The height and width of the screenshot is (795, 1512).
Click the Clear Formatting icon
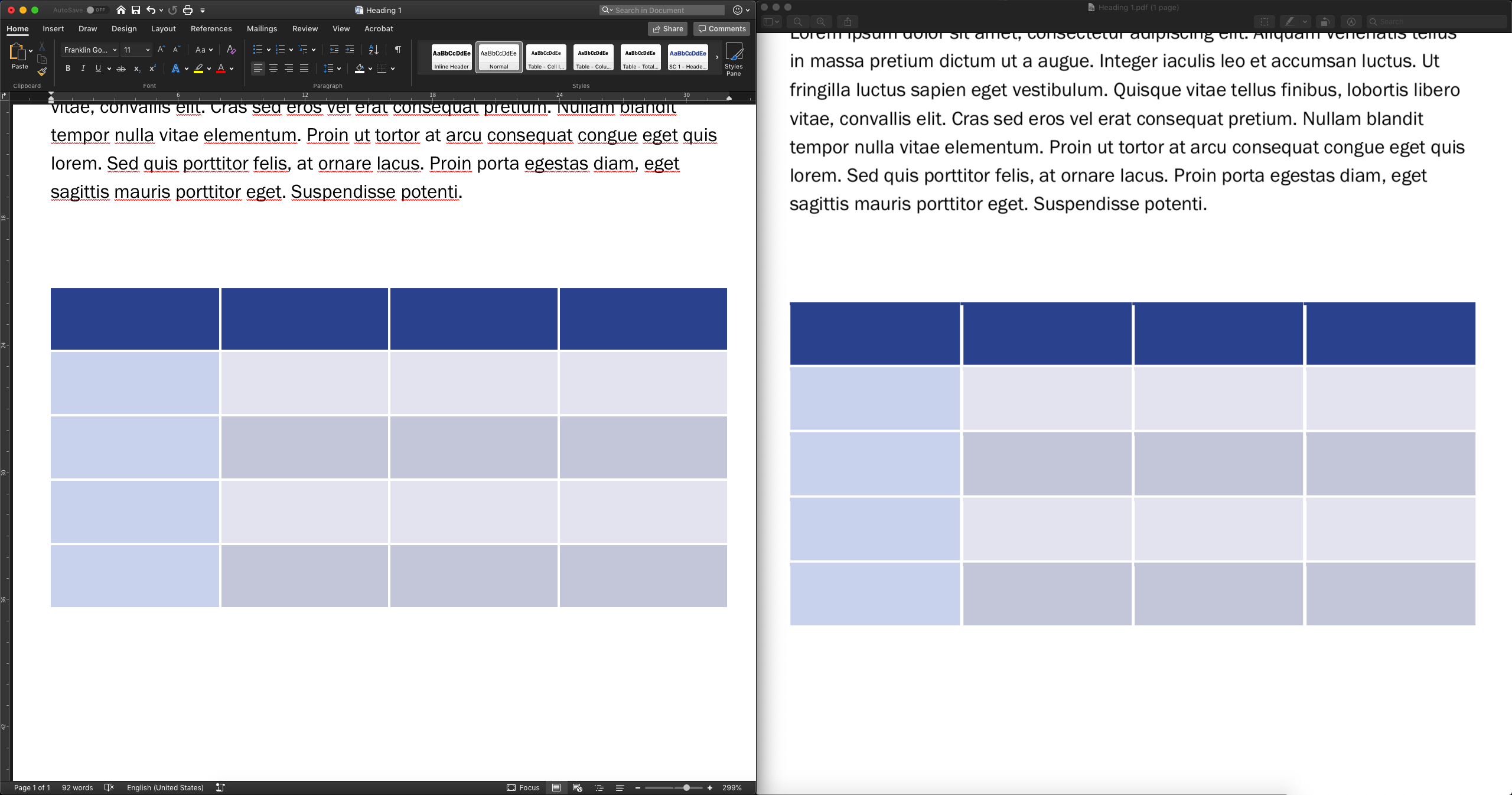pyautogui.click(x=231, y=50)
